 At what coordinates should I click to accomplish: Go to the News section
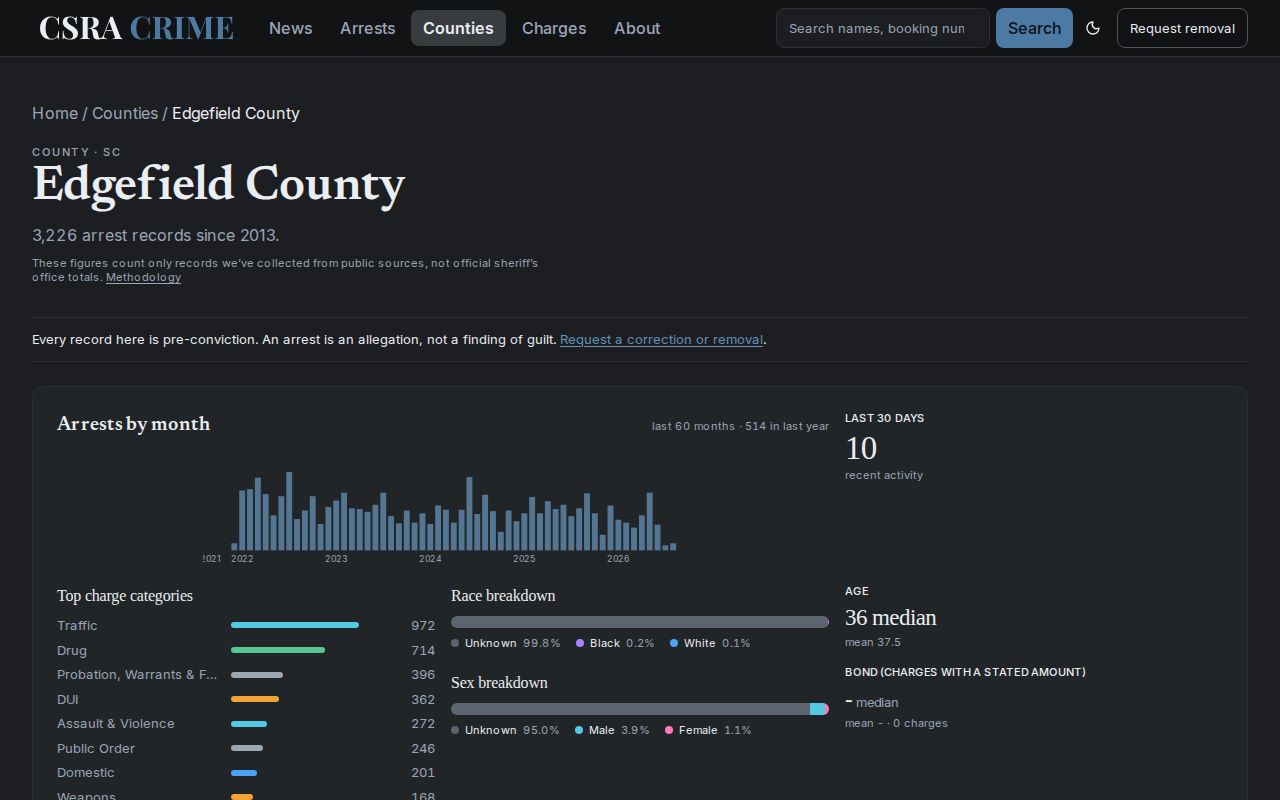click(290, 28)
